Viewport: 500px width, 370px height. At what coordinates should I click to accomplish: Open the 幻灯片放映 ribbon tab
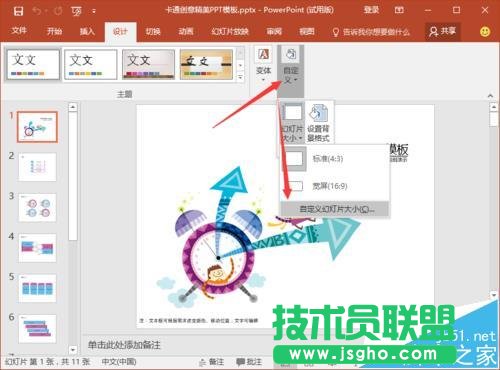(230, 32)
